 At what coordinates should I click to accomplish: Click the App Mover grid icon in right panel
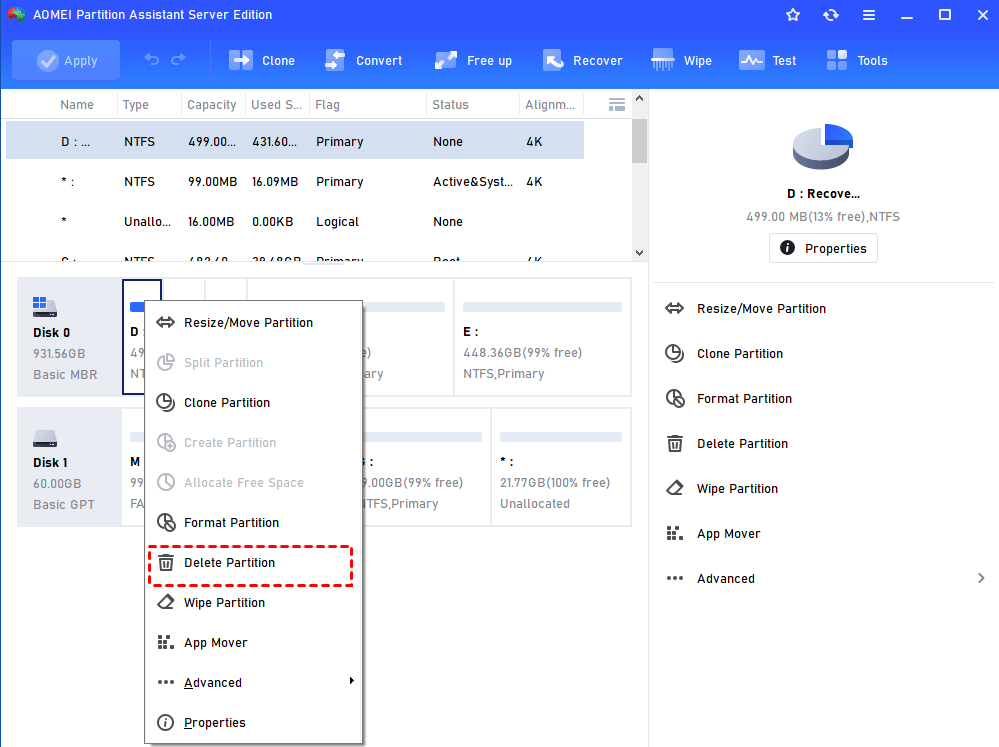click(675, 533)
